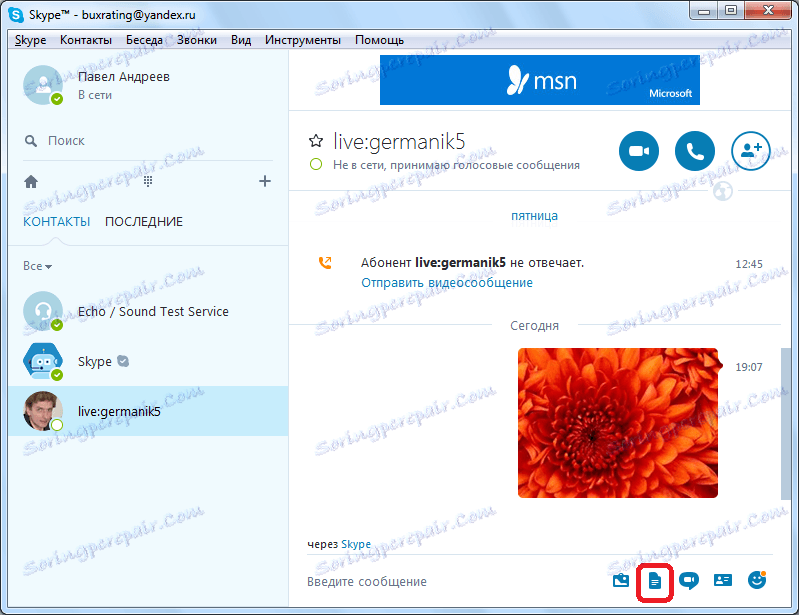Switch to the ПОСЛЕДНИЕ tab
Viewport: 799px width, 615px height.
pos(144,222)
